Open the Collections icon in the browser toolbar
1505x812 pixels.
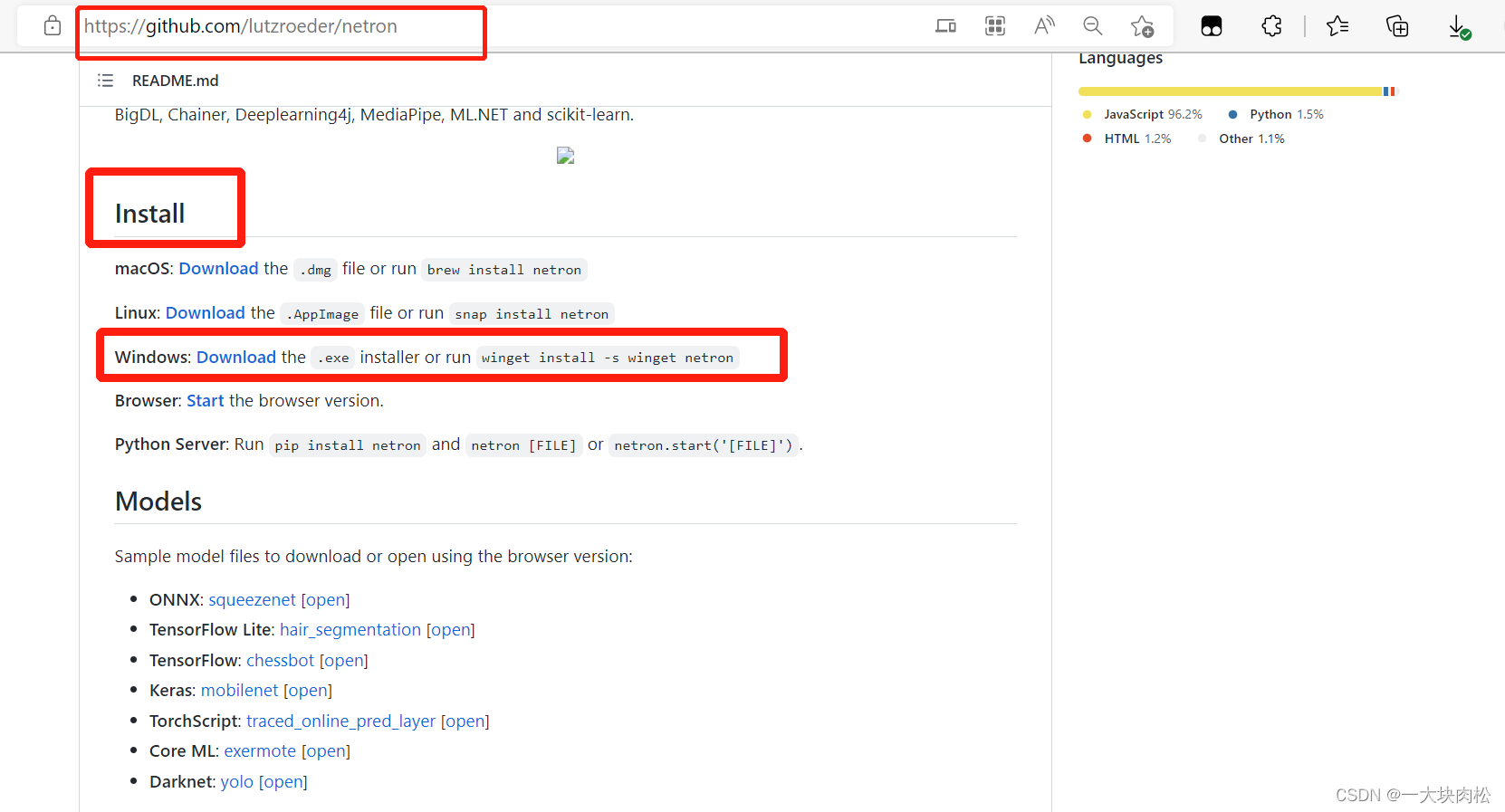click(1397, 26)
